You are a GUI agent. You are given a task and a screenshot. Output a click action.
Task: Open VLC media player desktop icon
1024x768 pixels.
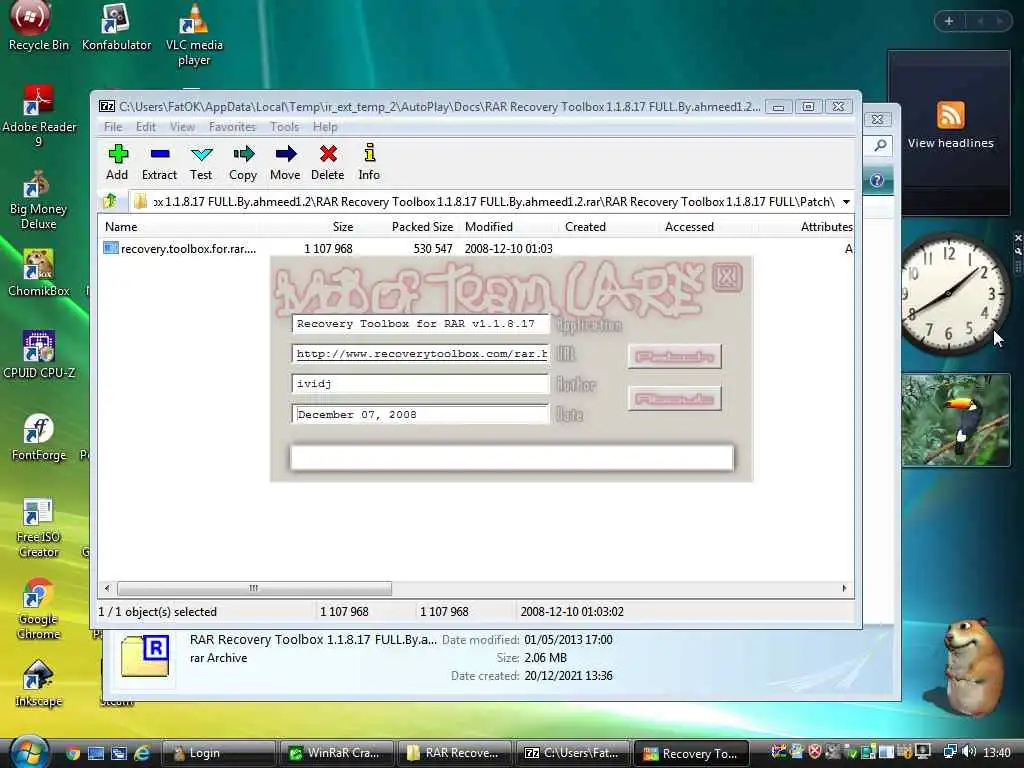[x=194, y=34]
